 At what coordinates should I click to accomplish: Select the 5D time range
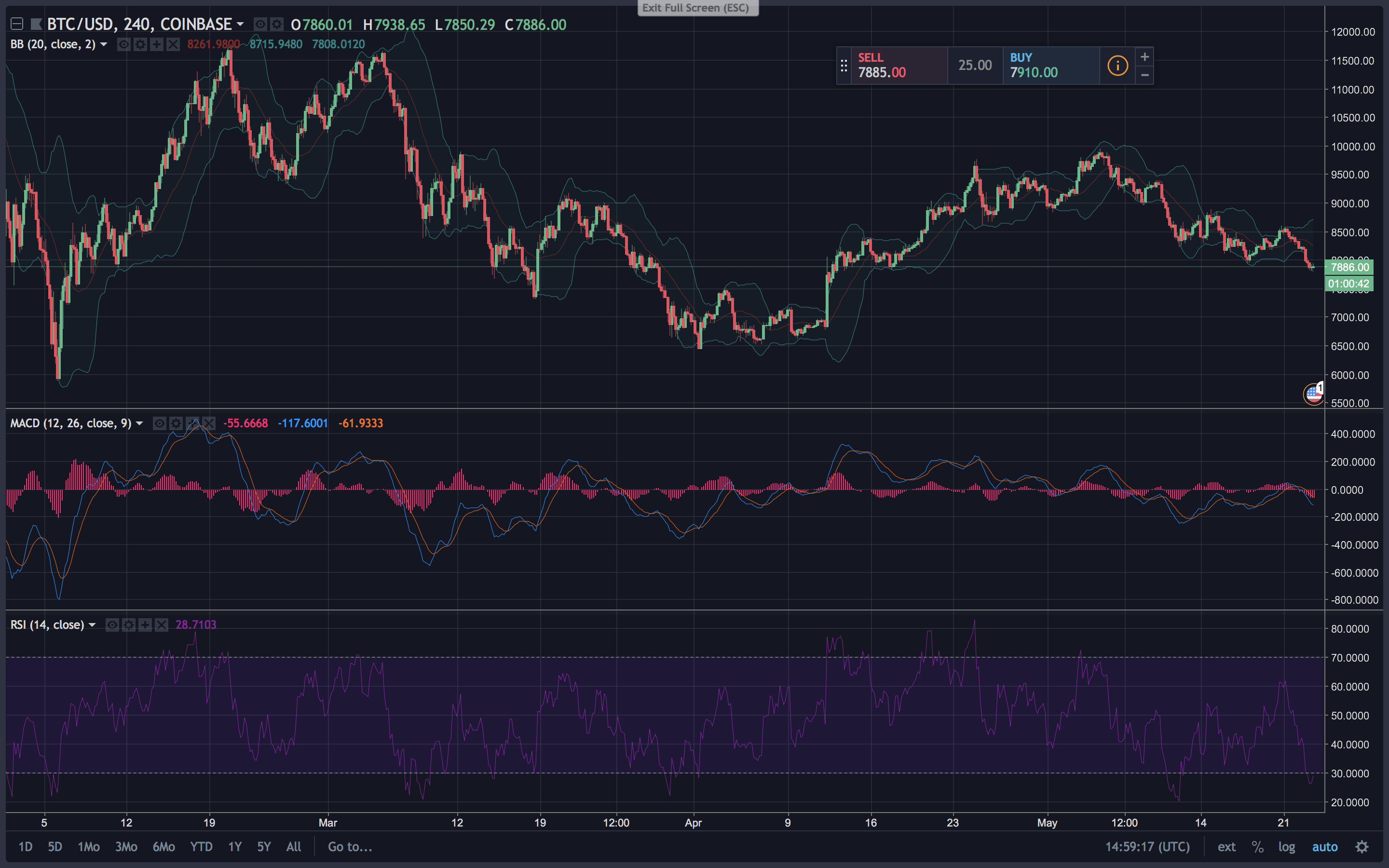[x=55, y=847]
